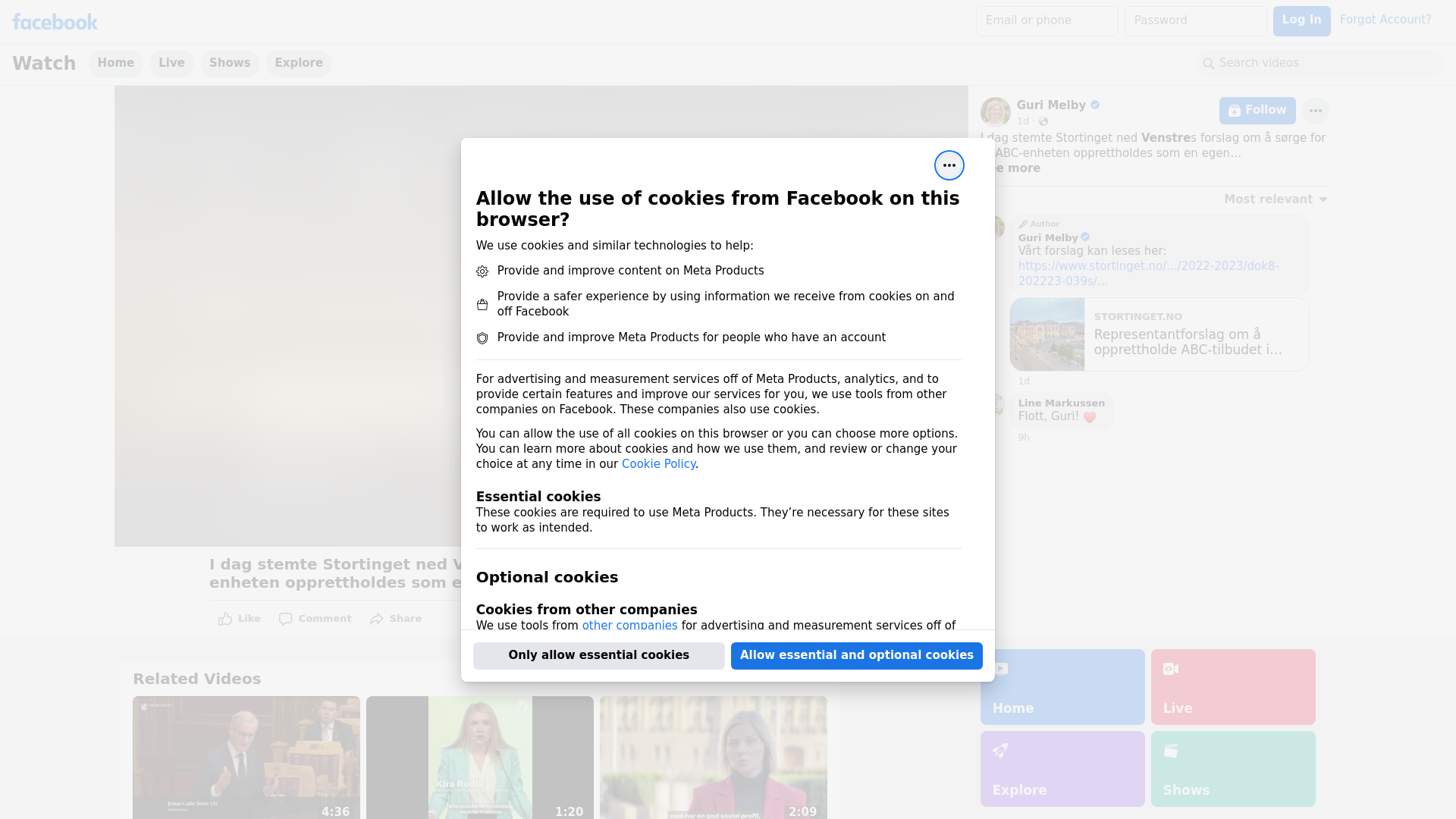Follow Guri Melby
Viewport: 1456px width, 819px height.
coord(1257,111)
